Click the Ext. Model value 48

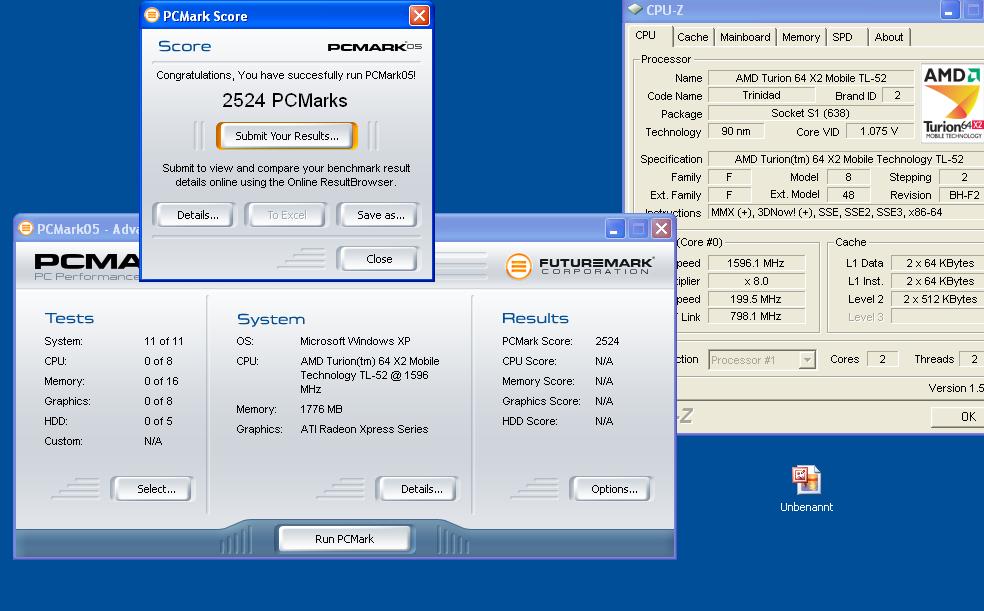tap(848, 195)
